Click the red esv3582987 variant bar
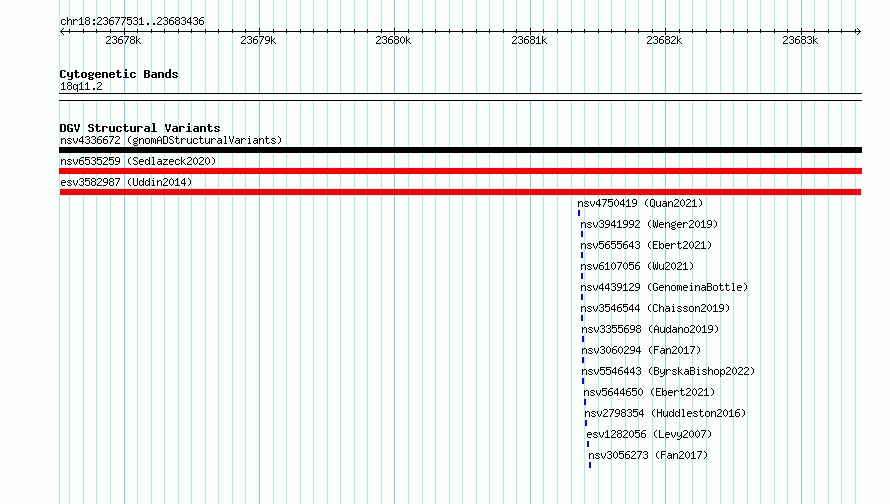 pyautogui.click(x=460, y=192)
